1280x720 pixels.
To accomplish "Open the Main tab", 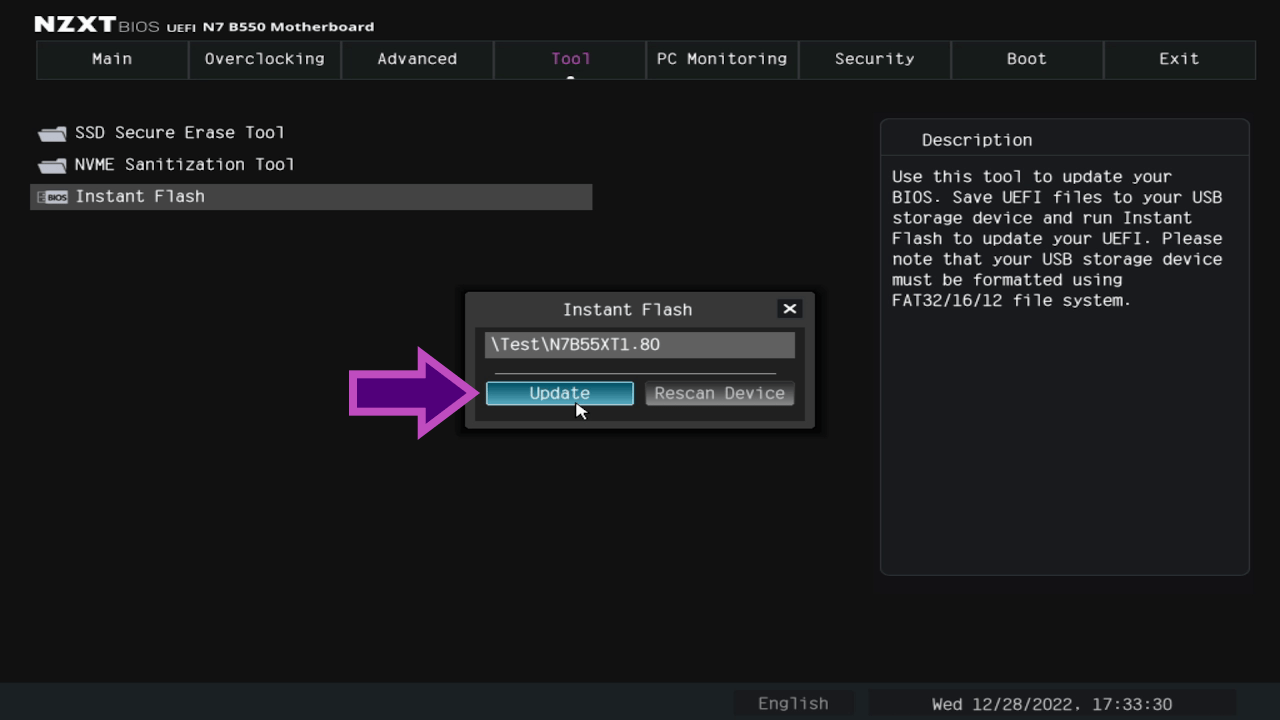I will click(x=112, y=59).
